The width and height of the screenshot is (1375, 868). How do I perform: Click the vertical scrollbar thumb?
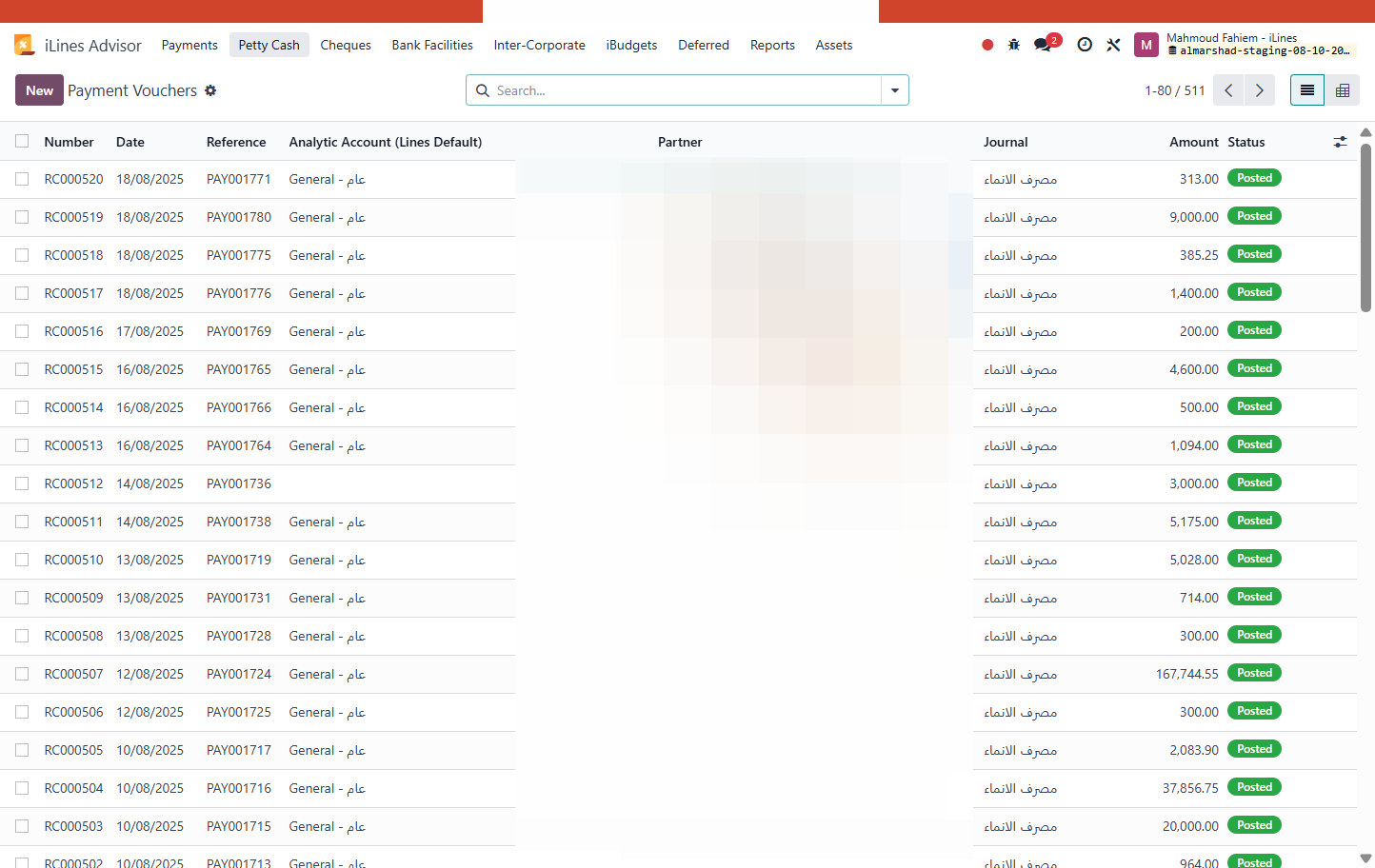click(x=1366, y=227)
